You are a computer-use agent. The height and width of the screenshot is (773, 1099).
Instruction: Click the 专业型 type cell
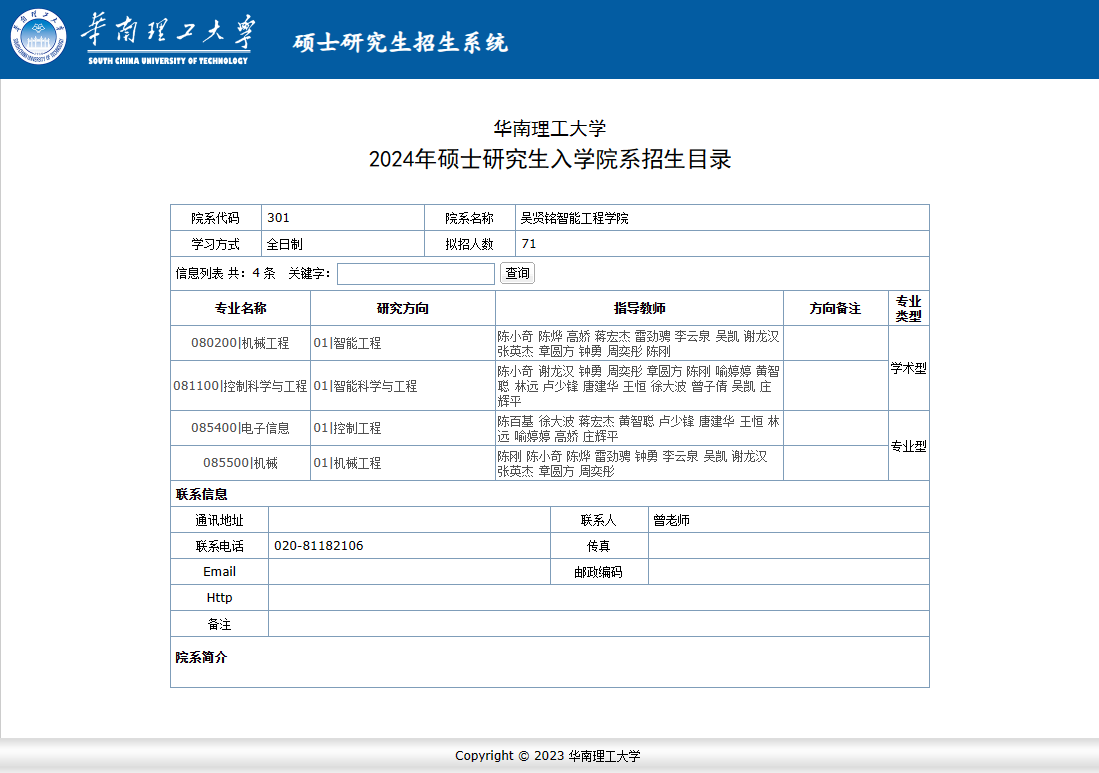[x=908, y=446]
